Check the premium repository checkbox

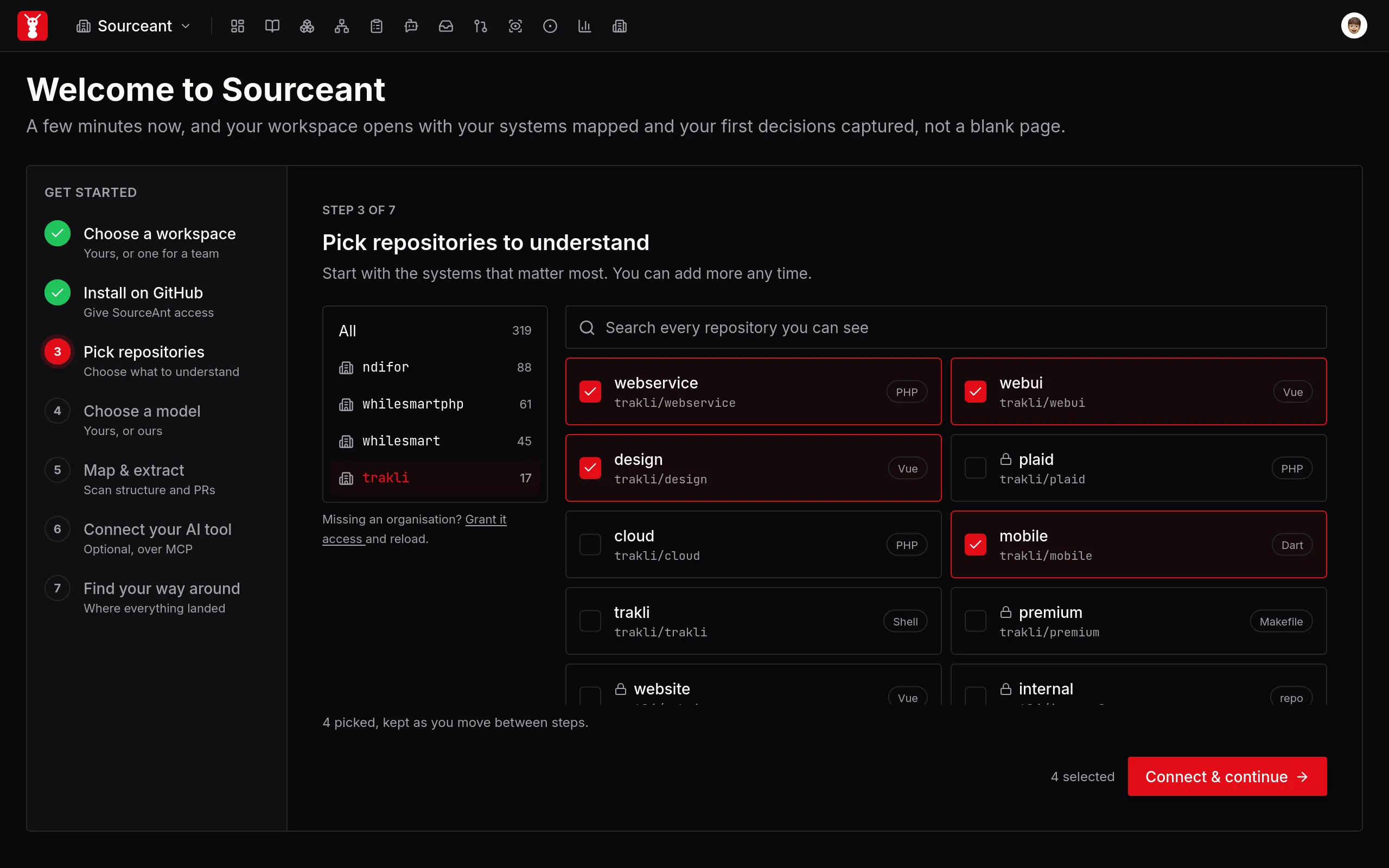975,621
